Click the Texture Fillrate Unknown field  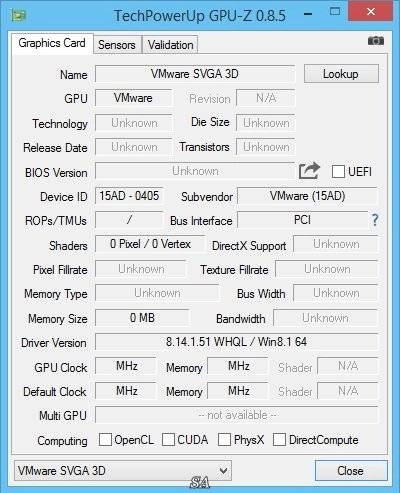tap(327, 269)
